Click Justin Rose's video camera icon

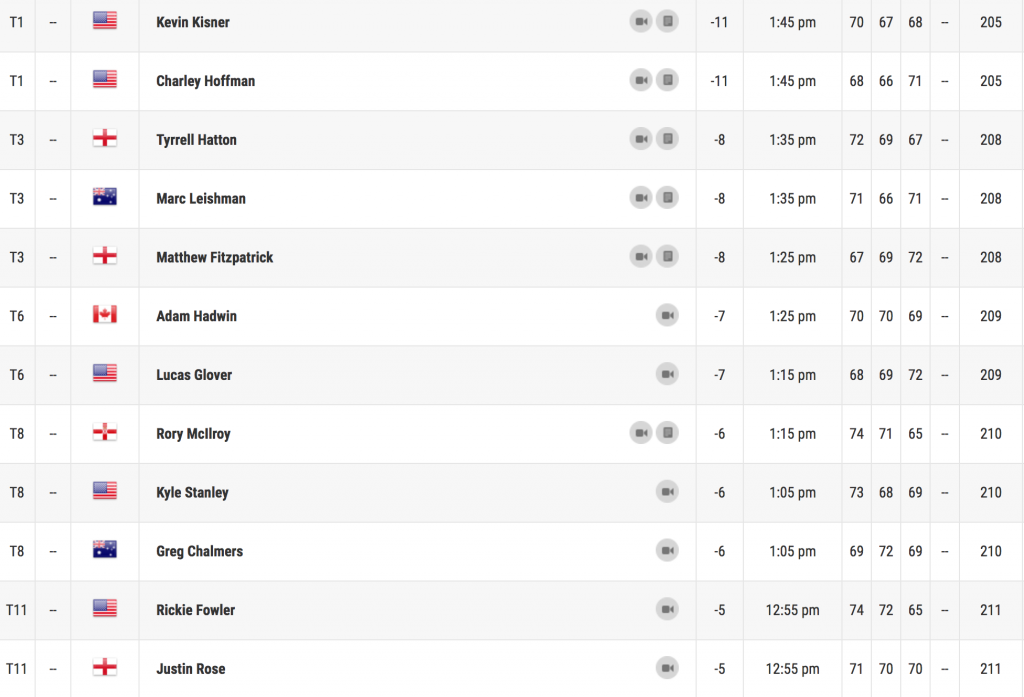tap(667, 668)
